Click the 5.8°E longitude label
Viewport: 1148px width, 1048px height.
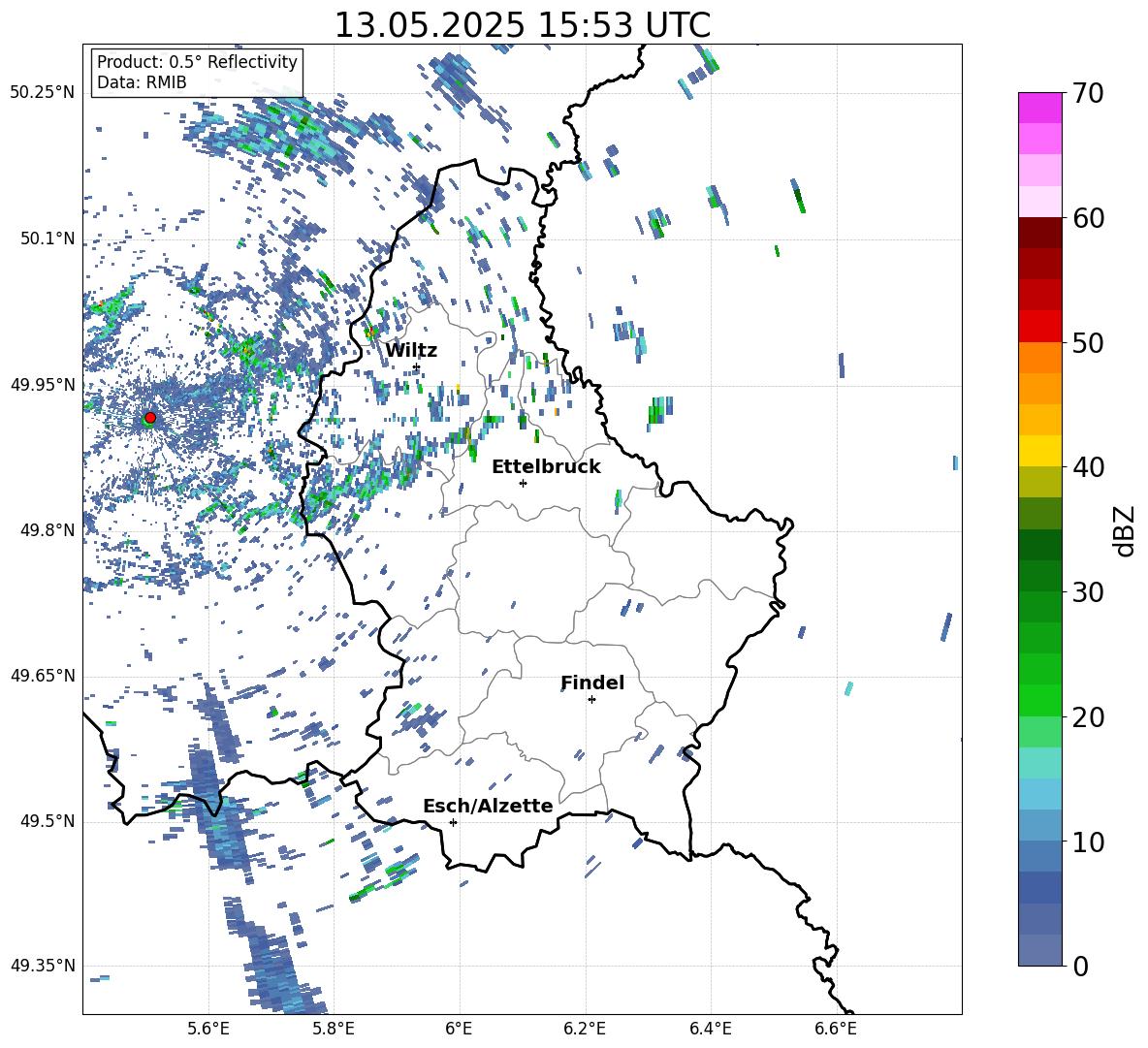pyautogui.click(x=334, y=1029)
